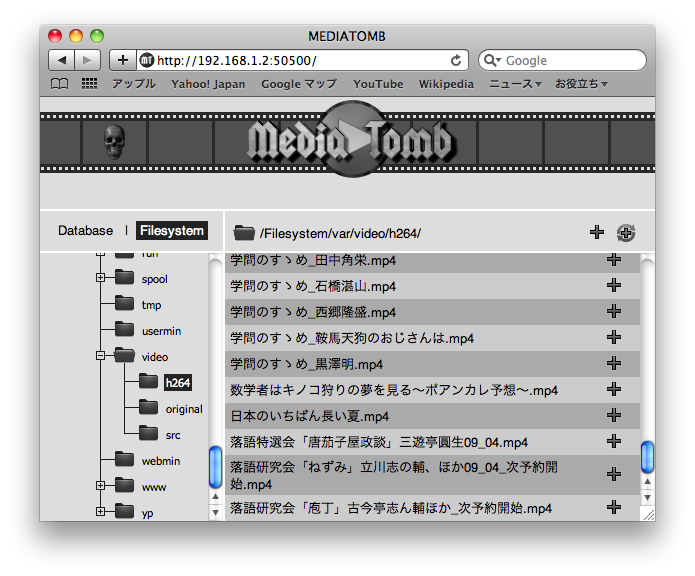The image size is (695, 576).
Task: Click the Top Sites grid icon
Action: (x=89, y=84)
